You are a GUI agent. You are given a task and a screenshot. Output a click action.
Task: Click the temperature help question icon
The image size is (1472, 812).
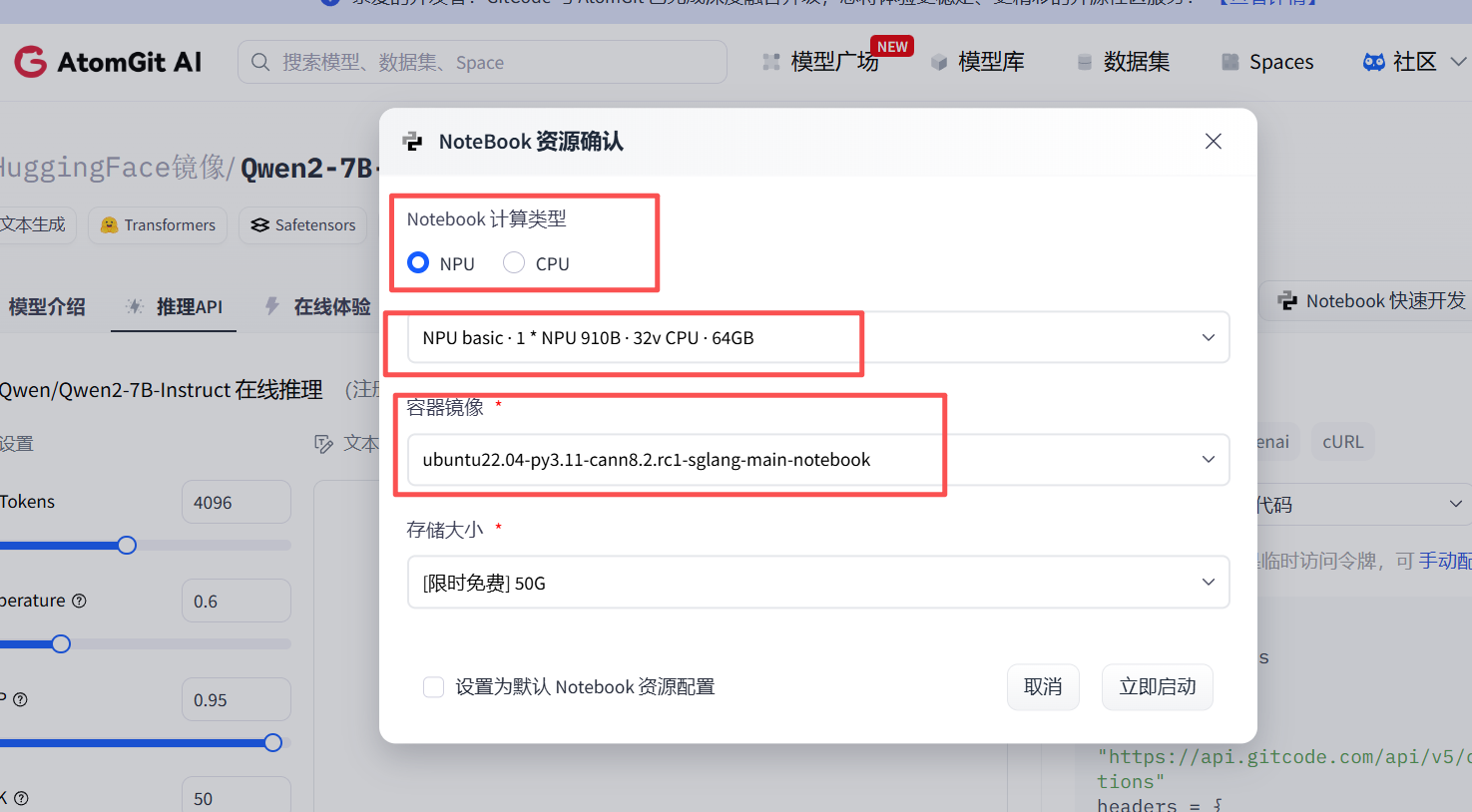pos(80,601)
